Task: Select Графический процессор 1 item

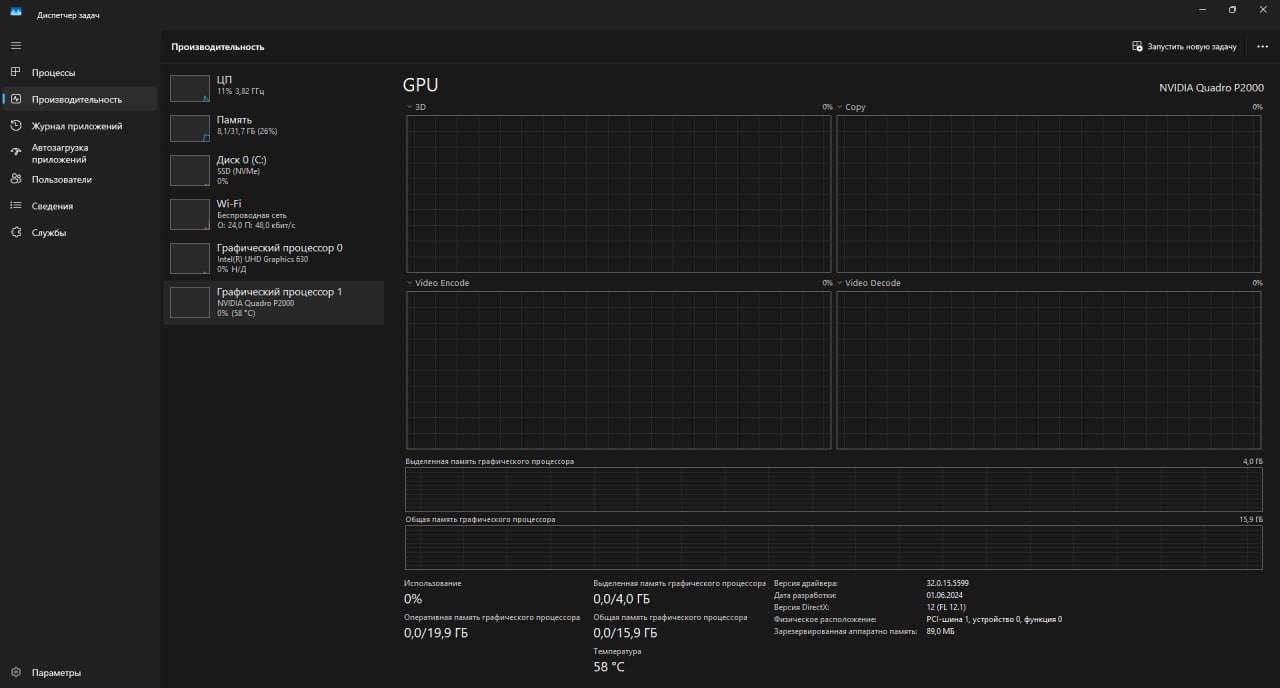Action: (x=273, y=302)
